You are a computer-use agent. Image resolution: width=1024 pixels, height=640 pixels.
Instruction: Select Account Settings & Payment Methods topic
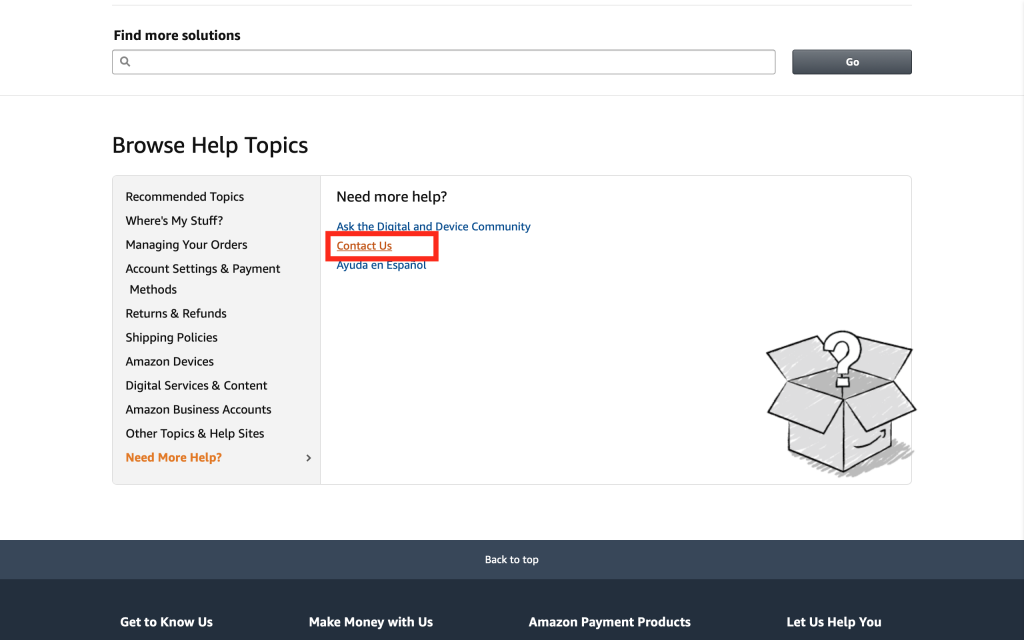pyautogui.click(x=203, y=279)
